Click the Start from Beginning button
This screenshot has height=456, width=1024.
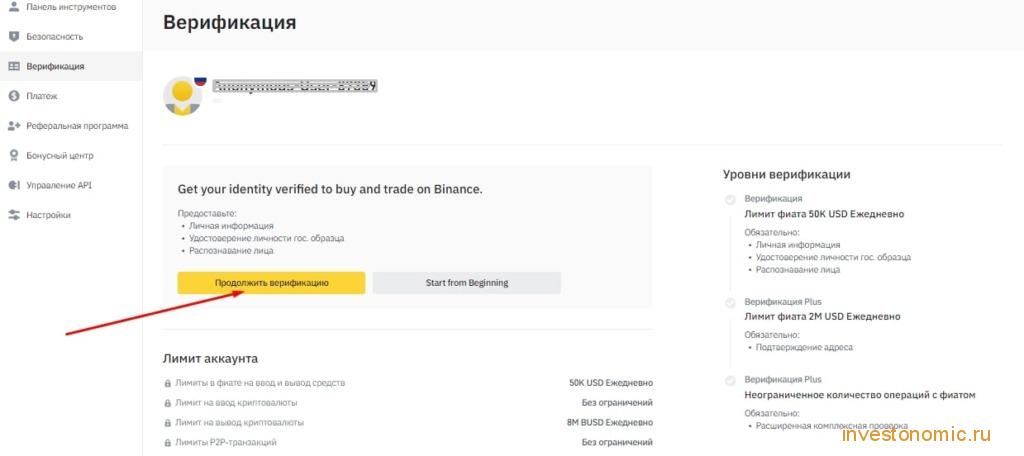467,283
